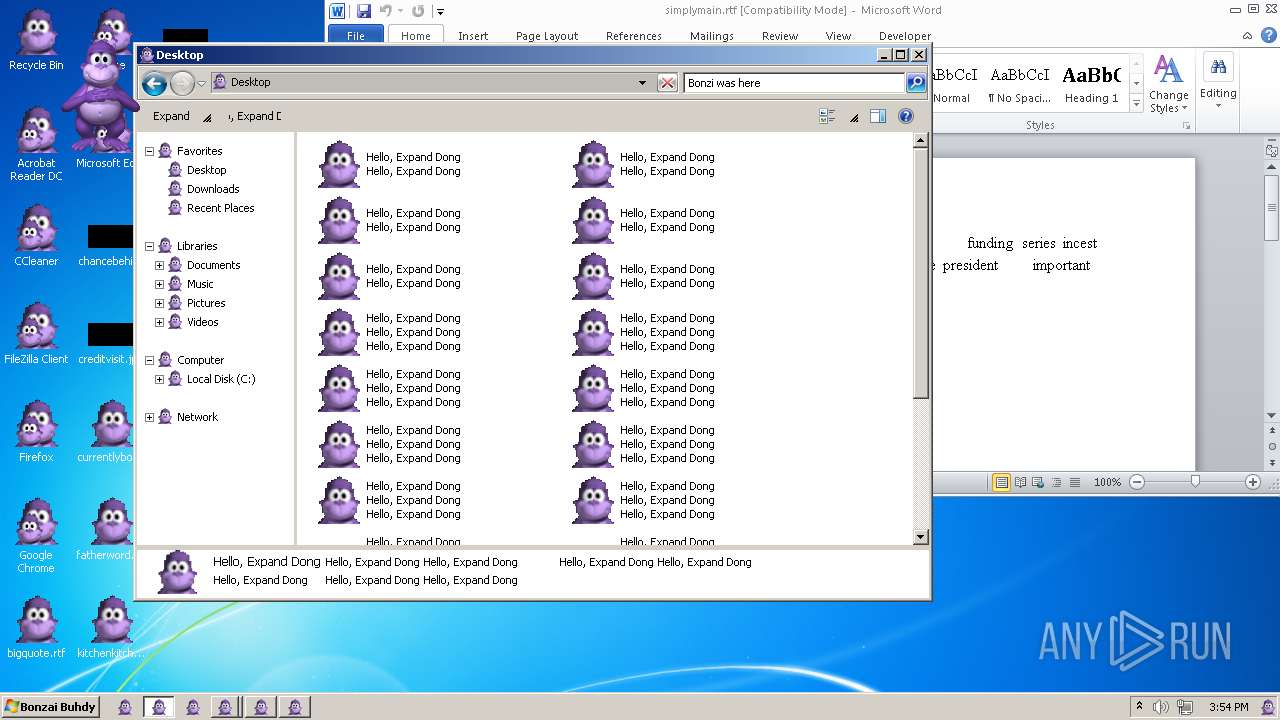Open the Customize Quick Access Toolbar dropdown
This screenshot has width=1280, height=720.
pos(440,11)
